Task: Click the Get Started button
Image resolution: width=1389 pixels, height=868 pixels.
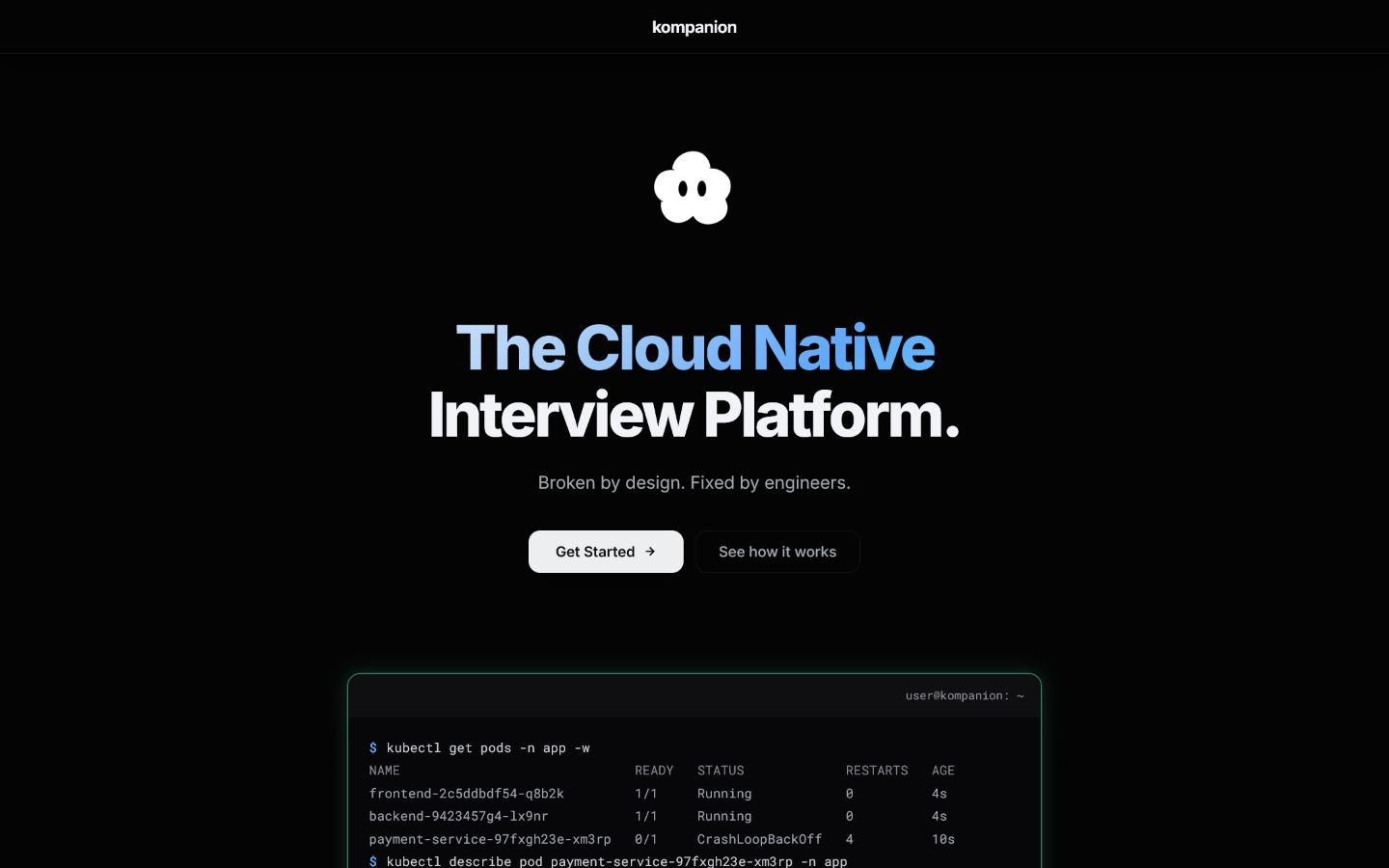Action: [x=606, y=552]
